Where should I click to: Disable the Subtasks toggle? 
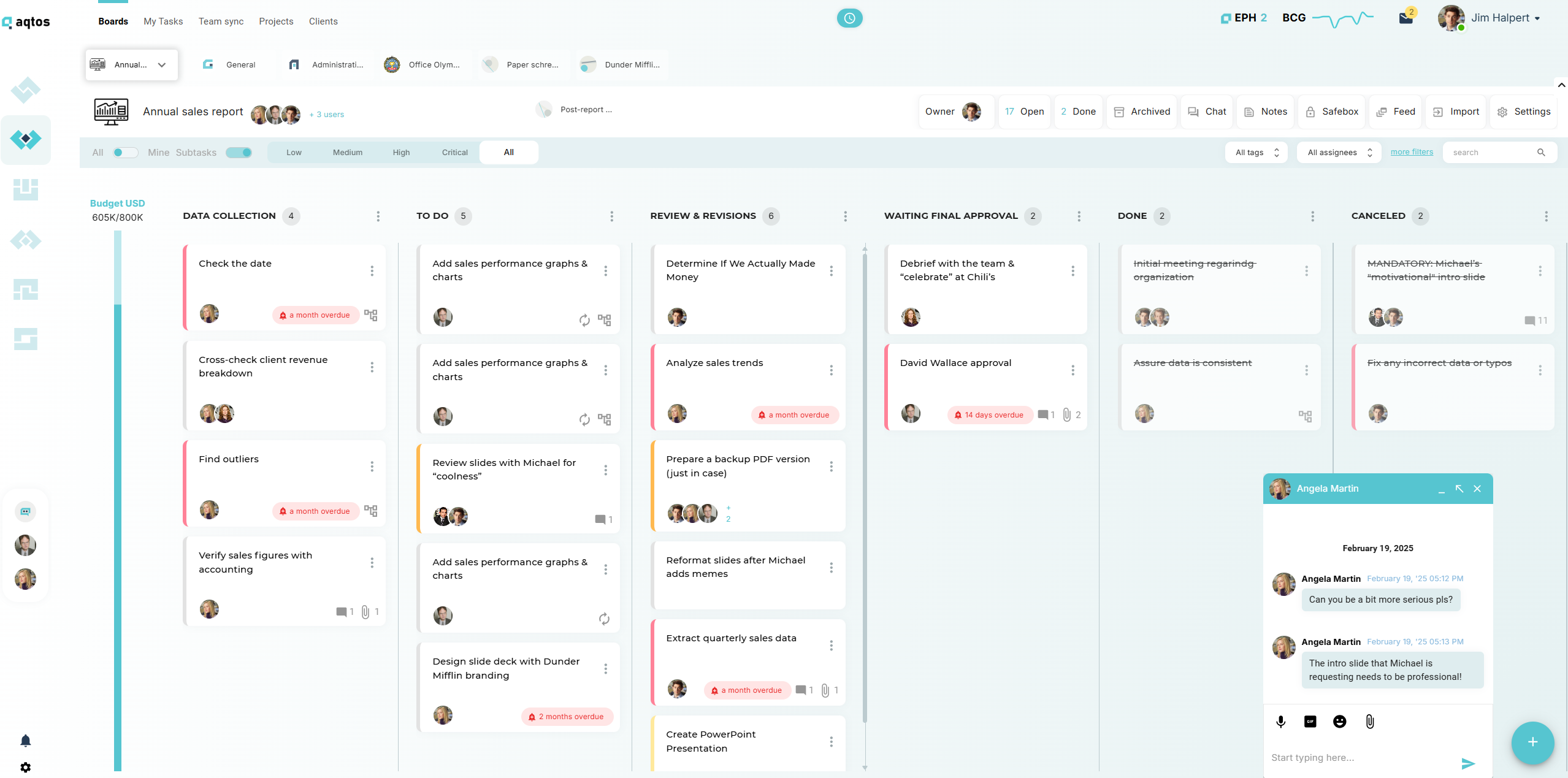[239, 153]
